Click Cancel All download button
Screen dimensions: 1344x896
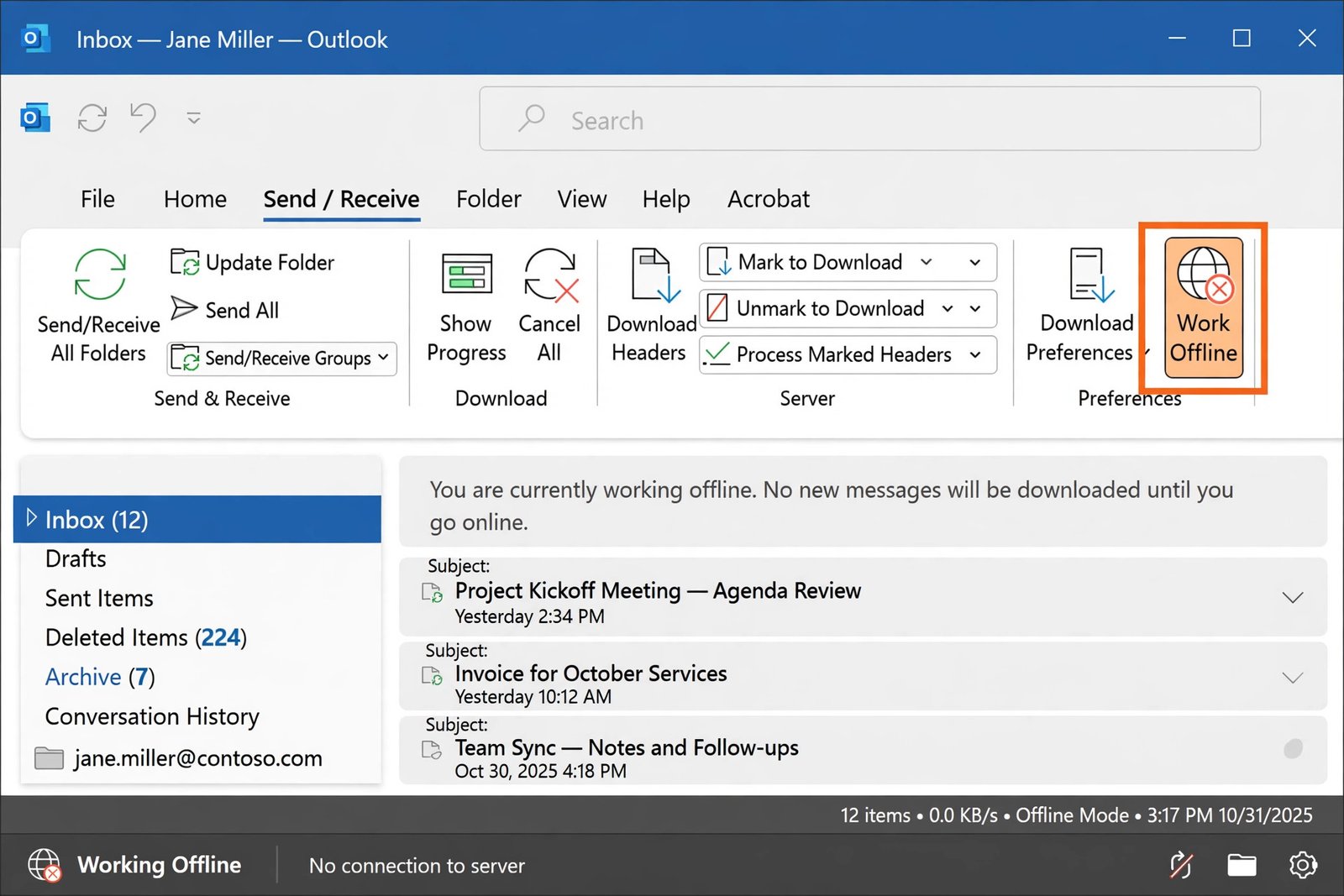click(x=549, y=307)
